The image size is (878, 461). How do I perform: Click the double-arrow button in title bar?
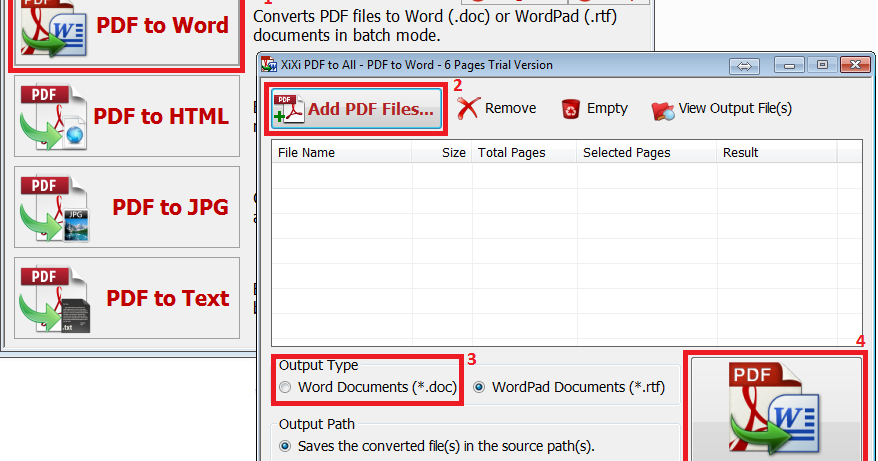pyautogui.click(x=744, y=66)
